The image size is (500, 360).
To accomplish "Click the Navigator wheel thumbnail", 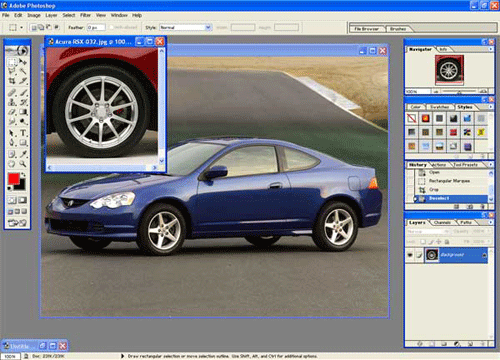I will click(x=449, y=70).
